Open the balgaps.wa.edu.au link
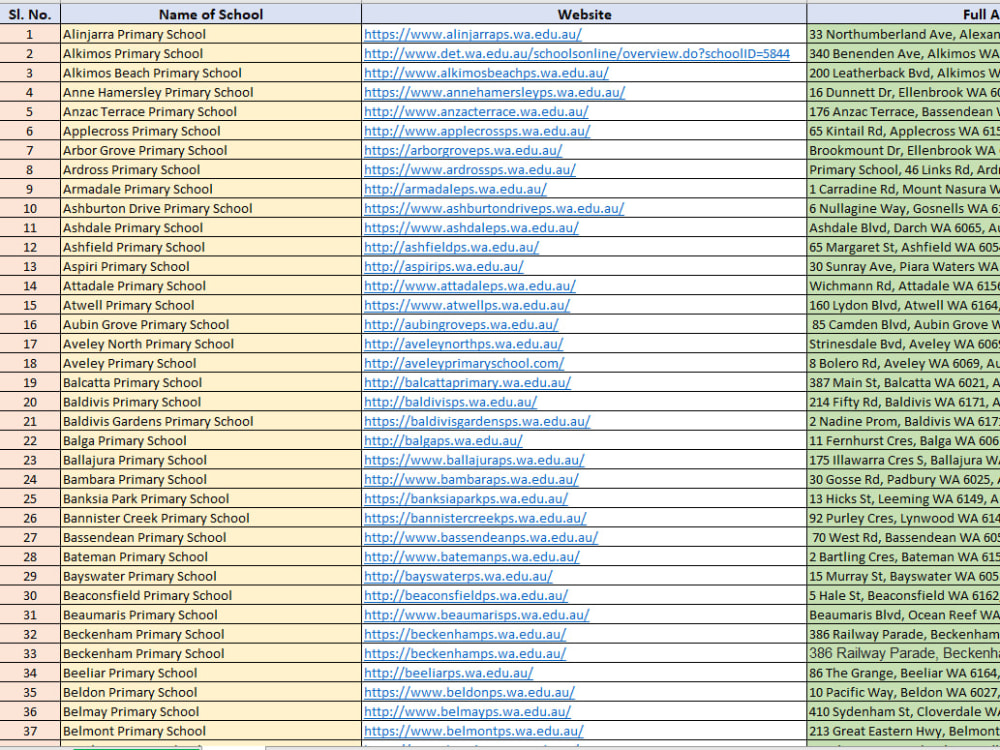Image resolution: width=1000 pixels, height=750 pixels. [x=443, y=441]
